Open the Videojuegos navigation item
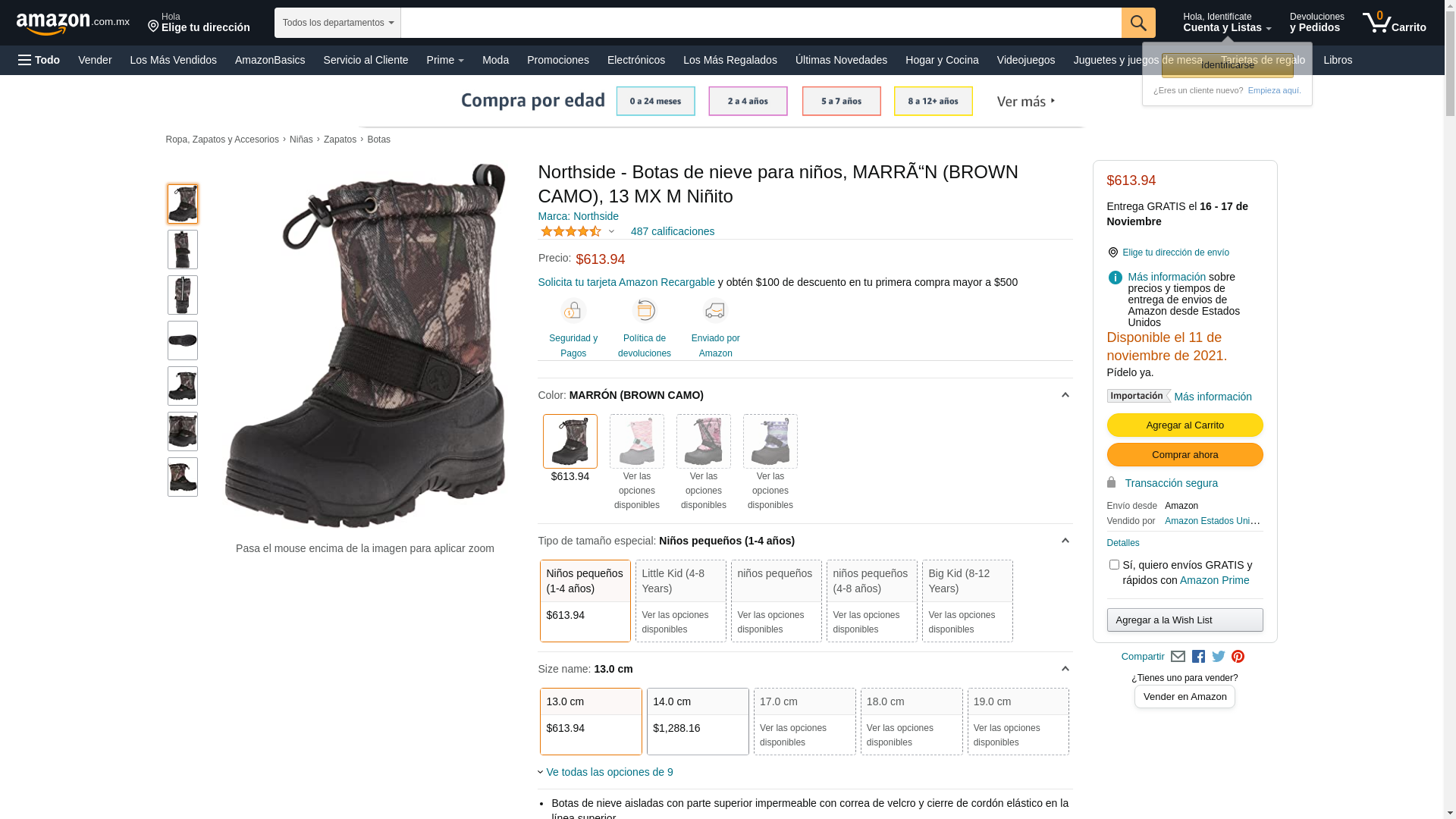 coord(1025,60)
